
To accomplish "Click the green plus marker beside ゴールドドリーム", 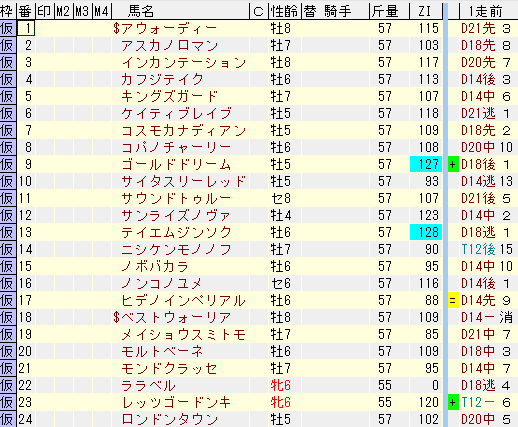I will [453, 164].
